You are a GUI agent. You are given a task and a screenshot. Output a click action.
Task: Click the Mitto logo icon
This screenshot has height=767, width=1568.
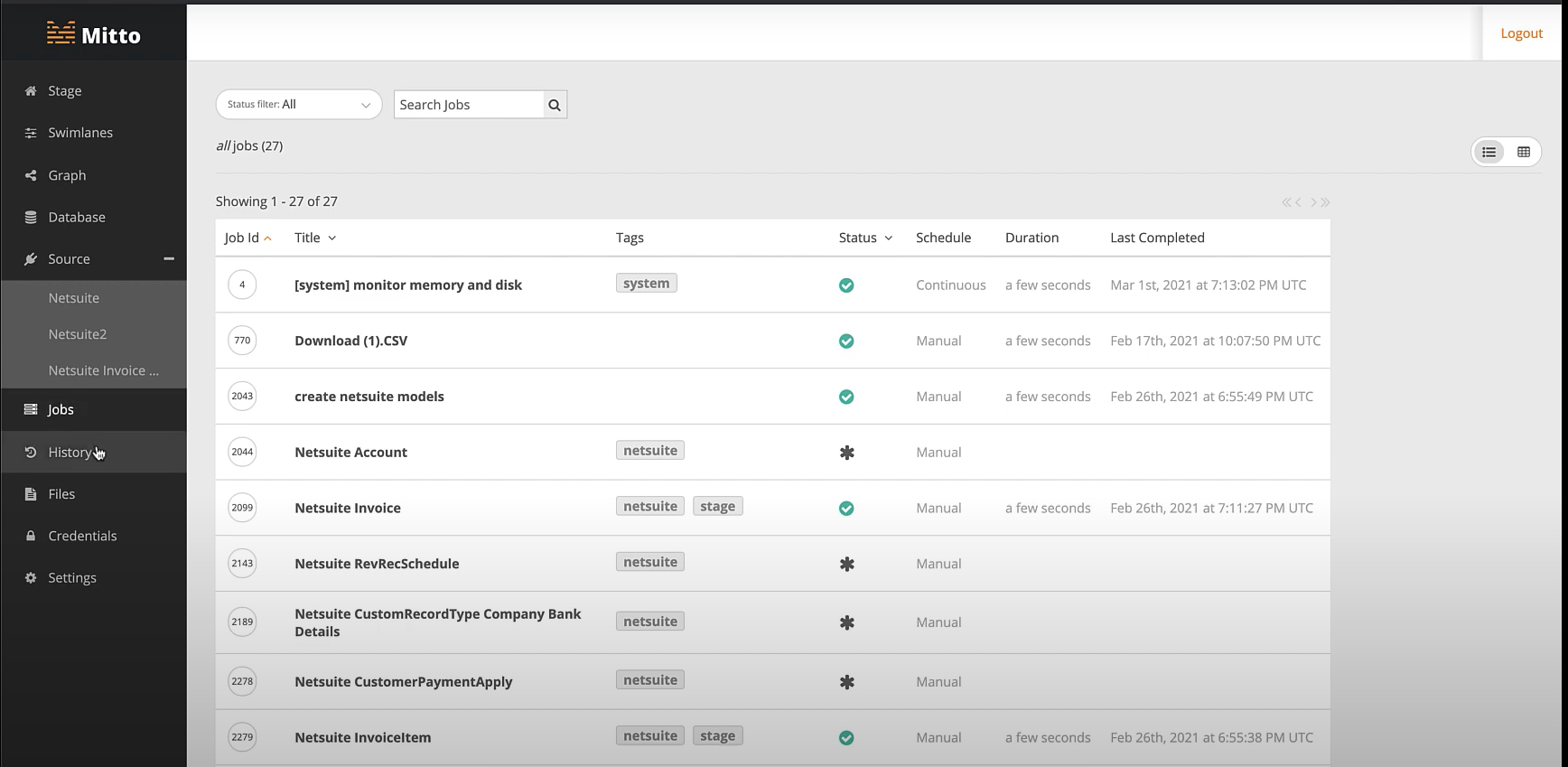point(61,33)
